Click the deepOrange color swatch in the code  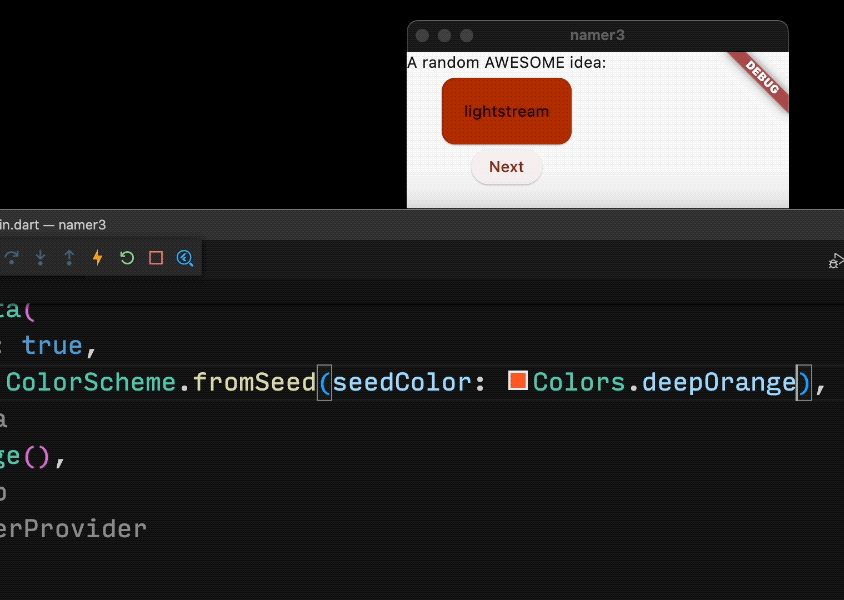coord(518,380)
